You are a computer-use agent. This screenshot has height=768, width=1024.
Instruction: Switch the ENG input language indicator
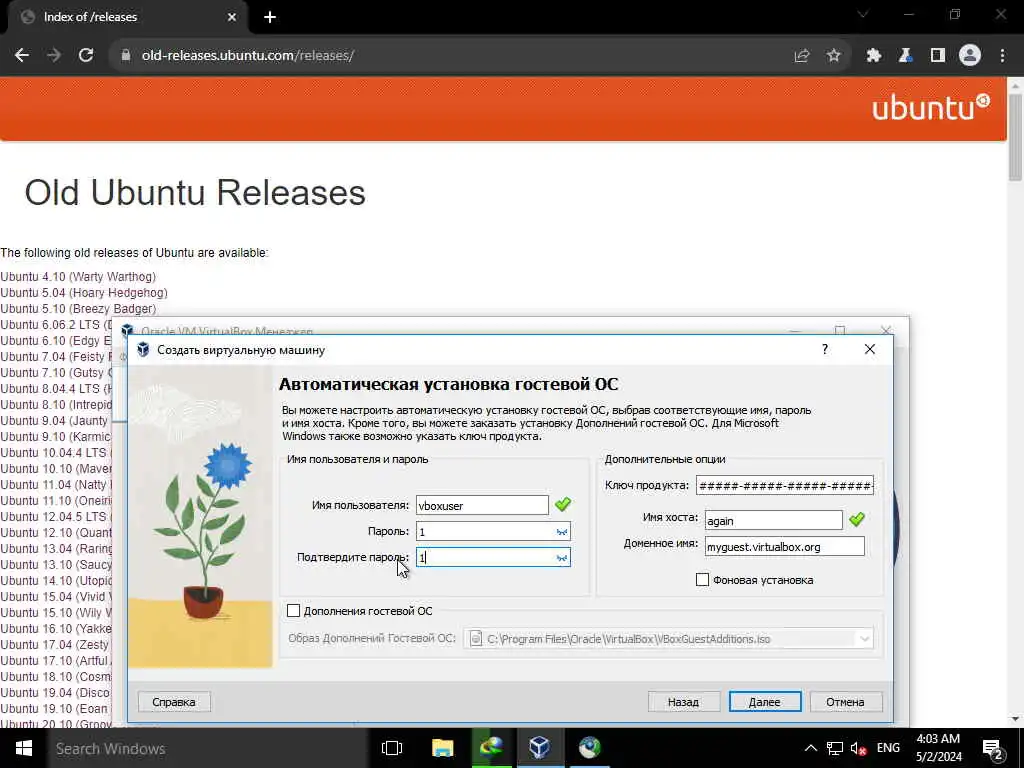click(x=888, y=748)
